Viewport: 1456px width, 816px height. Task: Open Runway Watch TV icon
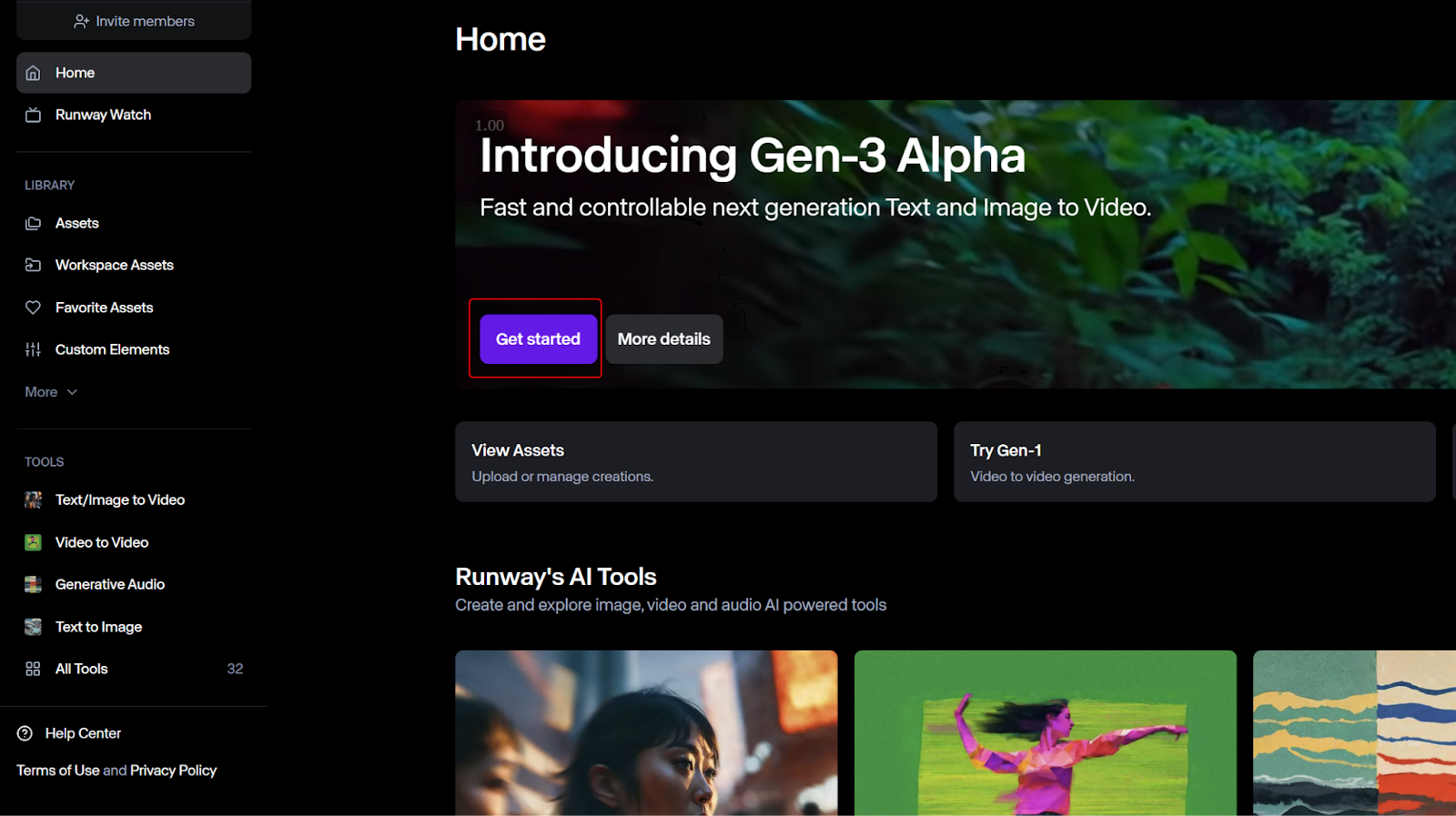pos(34,115)
